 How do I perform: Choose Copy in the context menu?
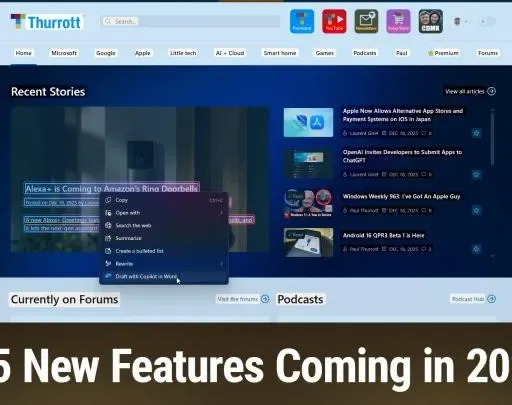click(164, 200)
